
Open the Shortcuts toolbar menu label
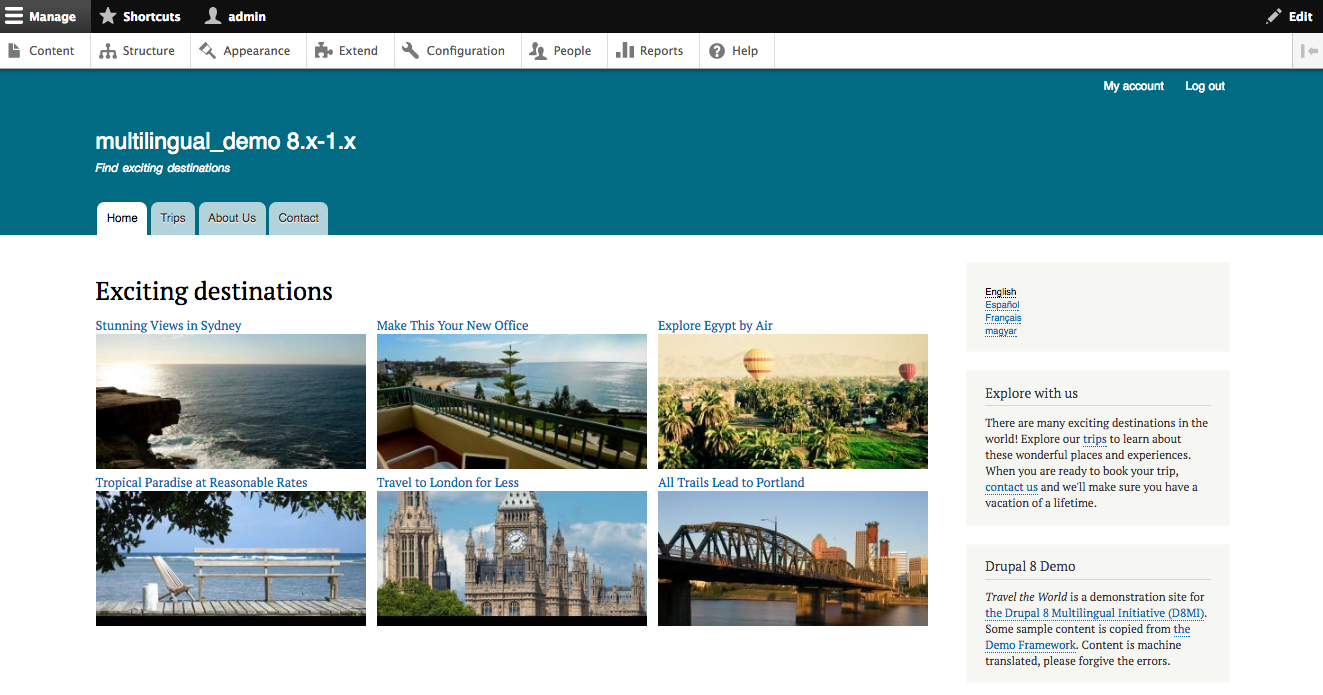tap(152, 17)
